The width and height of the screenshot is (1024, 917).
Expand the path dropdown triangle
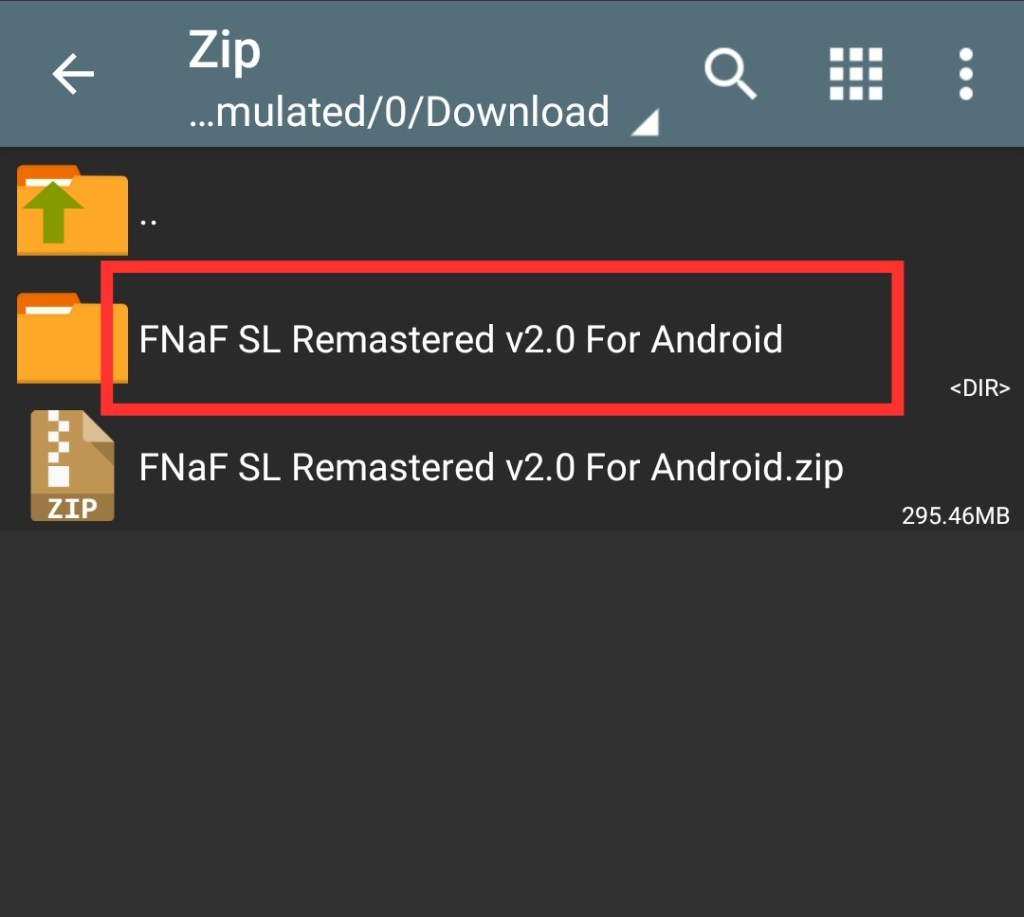[645, 122]
